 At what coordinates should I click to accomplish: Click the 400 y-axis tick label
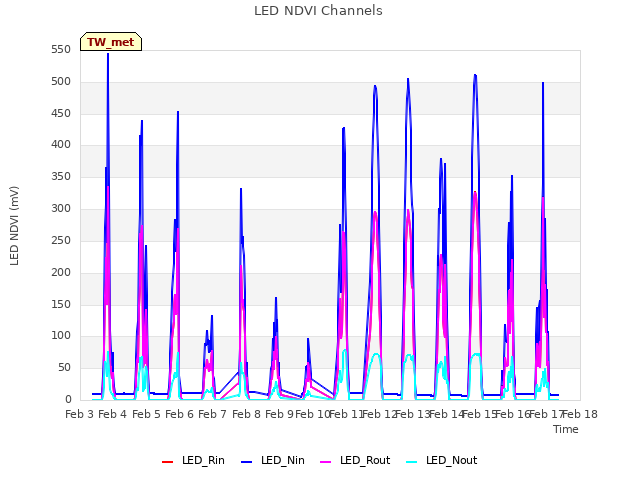[x=61, y=144]
